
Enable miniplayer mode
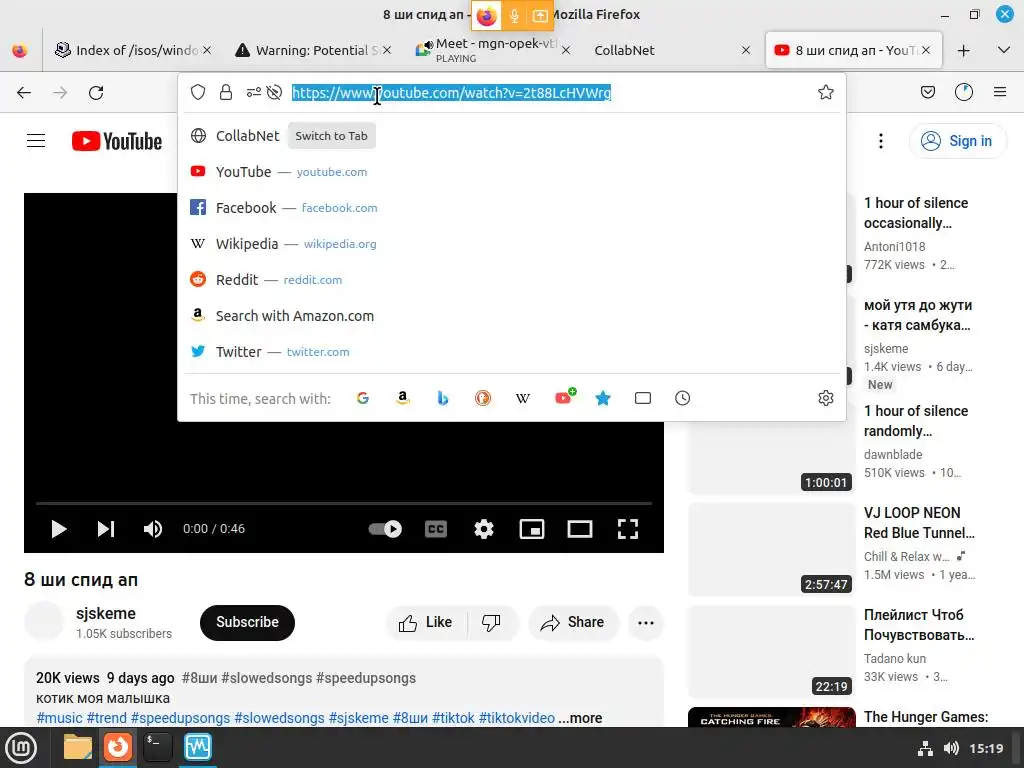tap(532, 529)
